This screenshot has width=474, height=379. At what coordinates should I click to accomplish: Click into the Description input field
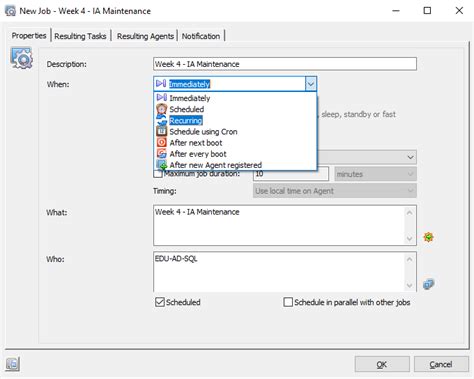coord(285,64)
